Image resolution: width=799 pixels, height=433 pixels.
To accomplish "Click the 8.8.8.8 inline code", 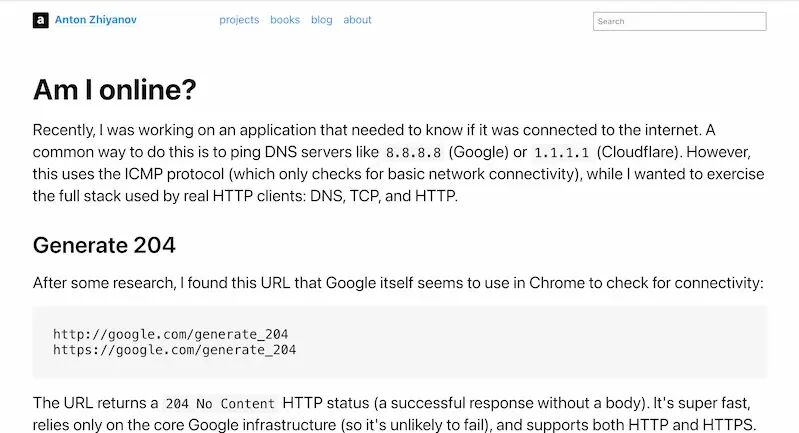I will pyautogui.click(x=413, y=153).
